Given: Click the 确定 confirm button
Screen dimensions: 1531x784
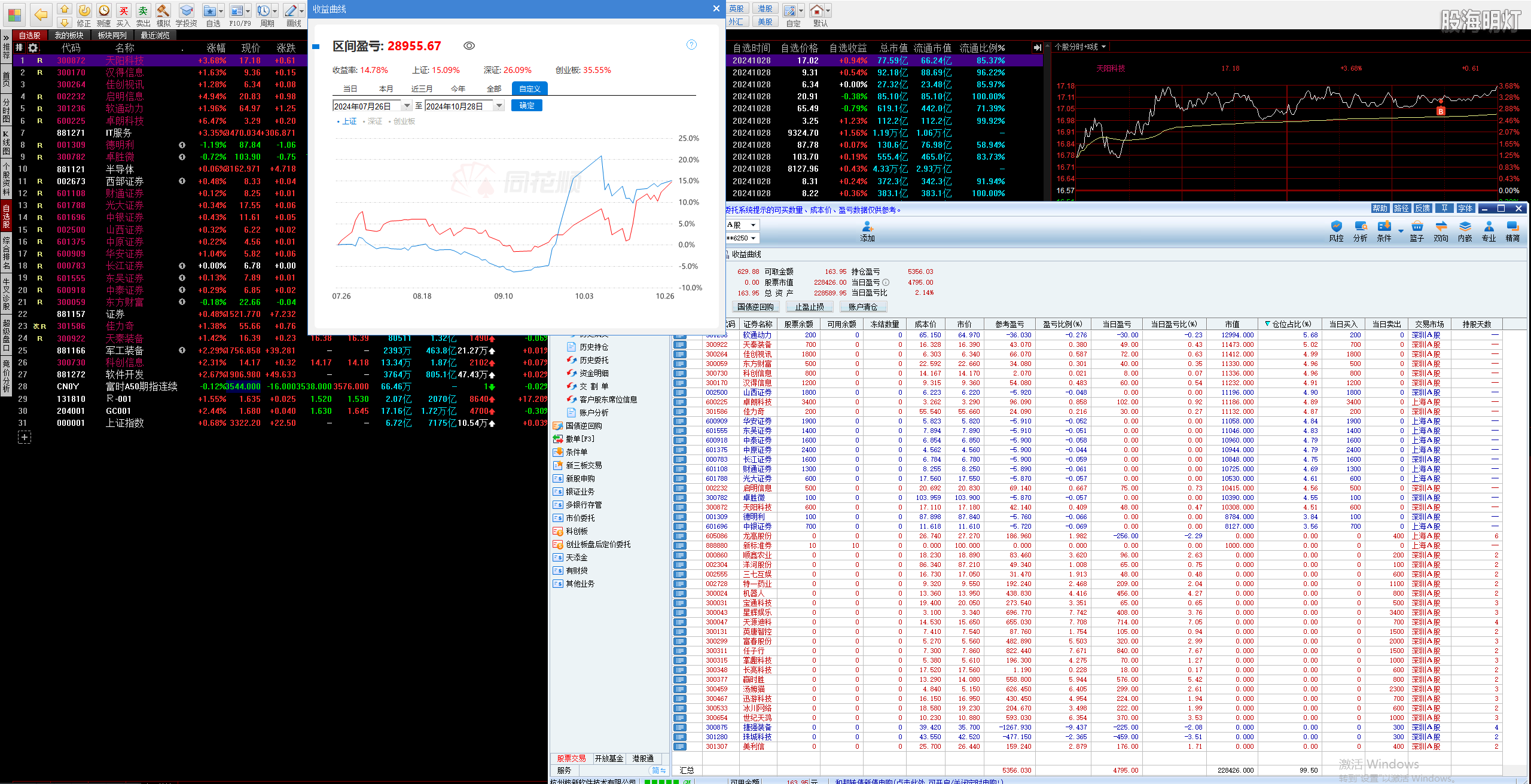Looking at the screenshot, I should [527, 106].
